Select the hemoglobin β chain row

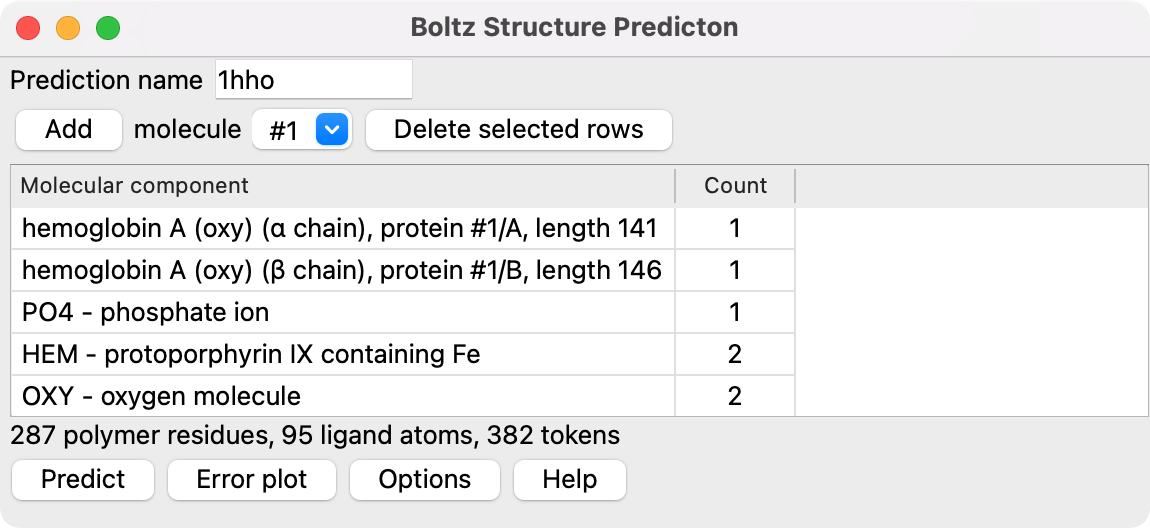coord(341,271)
